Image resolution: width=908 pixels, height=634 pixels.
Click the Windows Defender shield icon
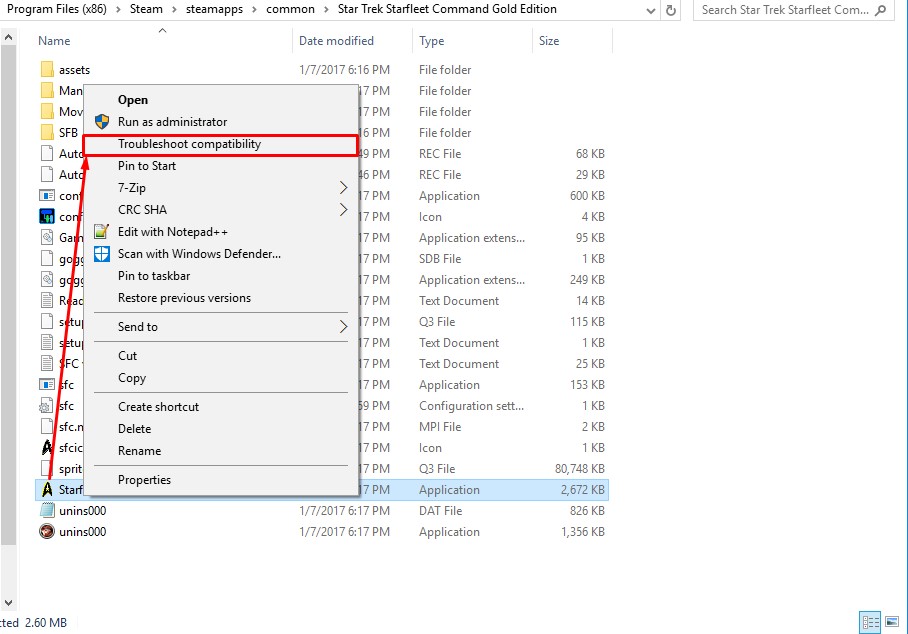(x=102, y=254)
